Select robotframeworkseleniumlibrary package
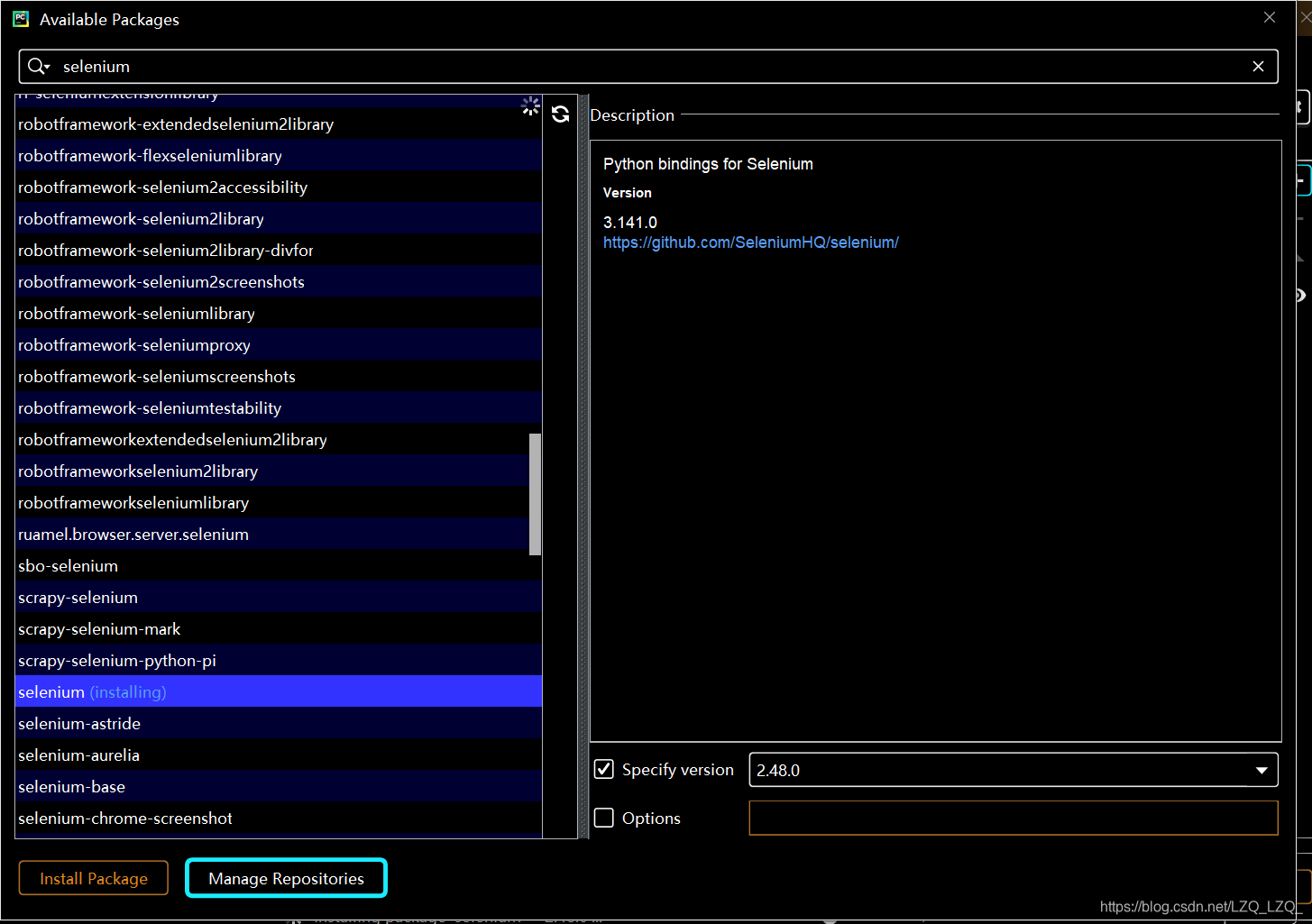Screen dimensions: 1312x924 coord(279,502)
